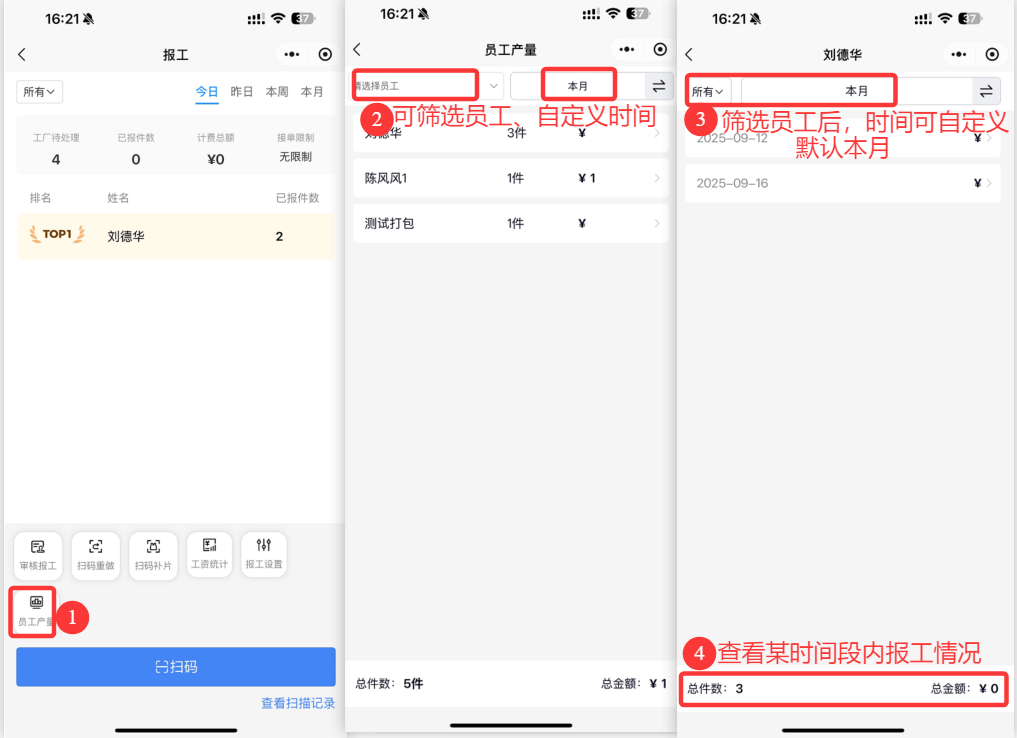The image size is (1017, 738).
Task: Open the 工资统计 function
Action: [x=209, y=554]
